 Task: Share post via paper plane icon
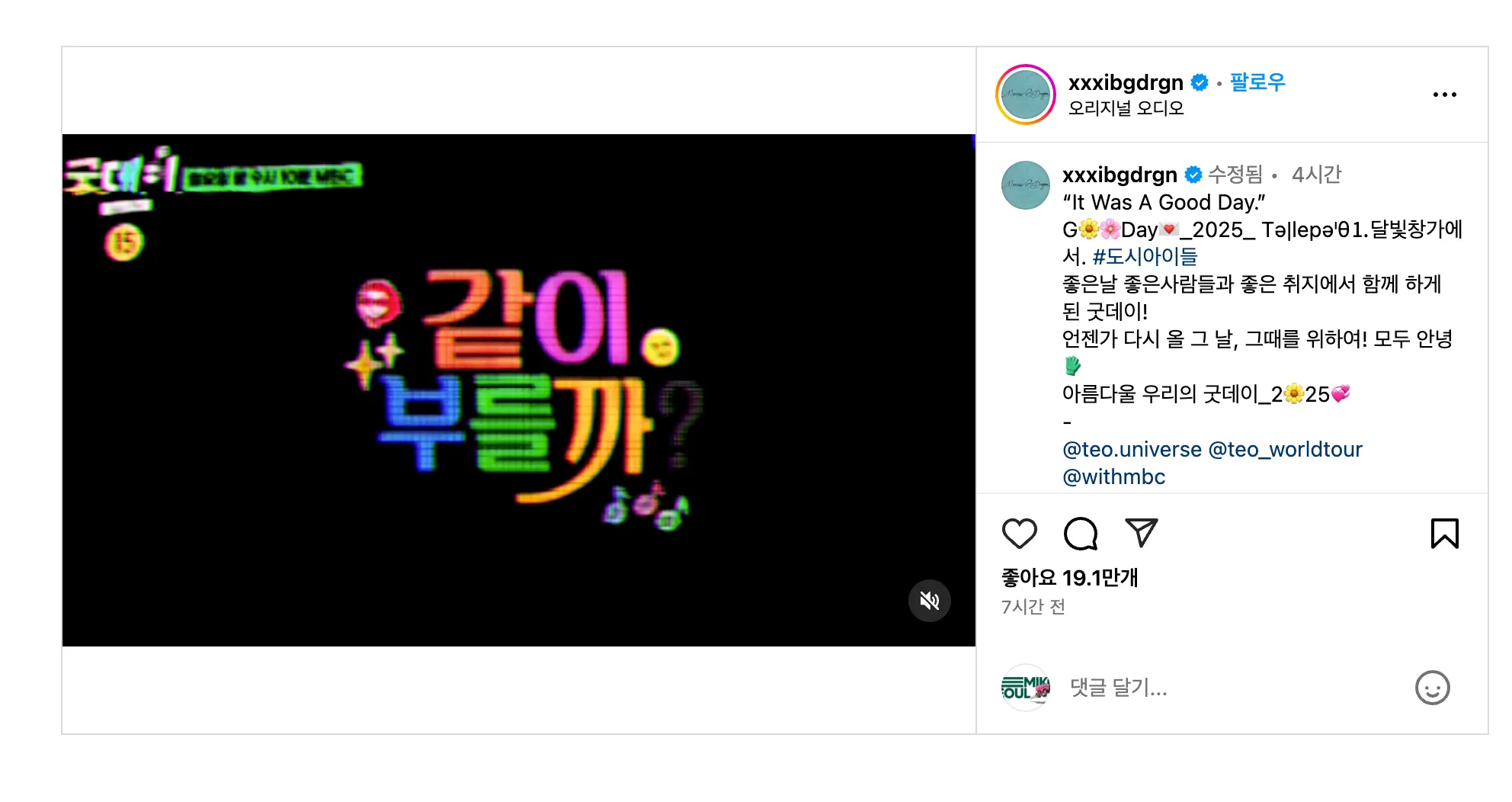[1142, 533]
